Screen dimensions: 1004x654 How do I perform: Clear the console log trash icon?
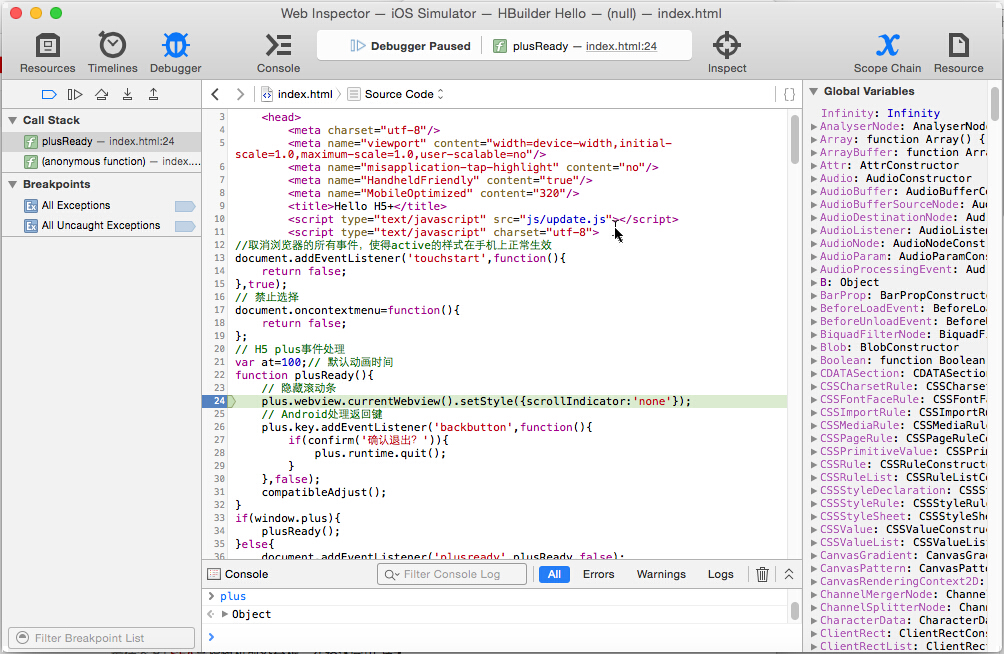[x=762, y=574]
